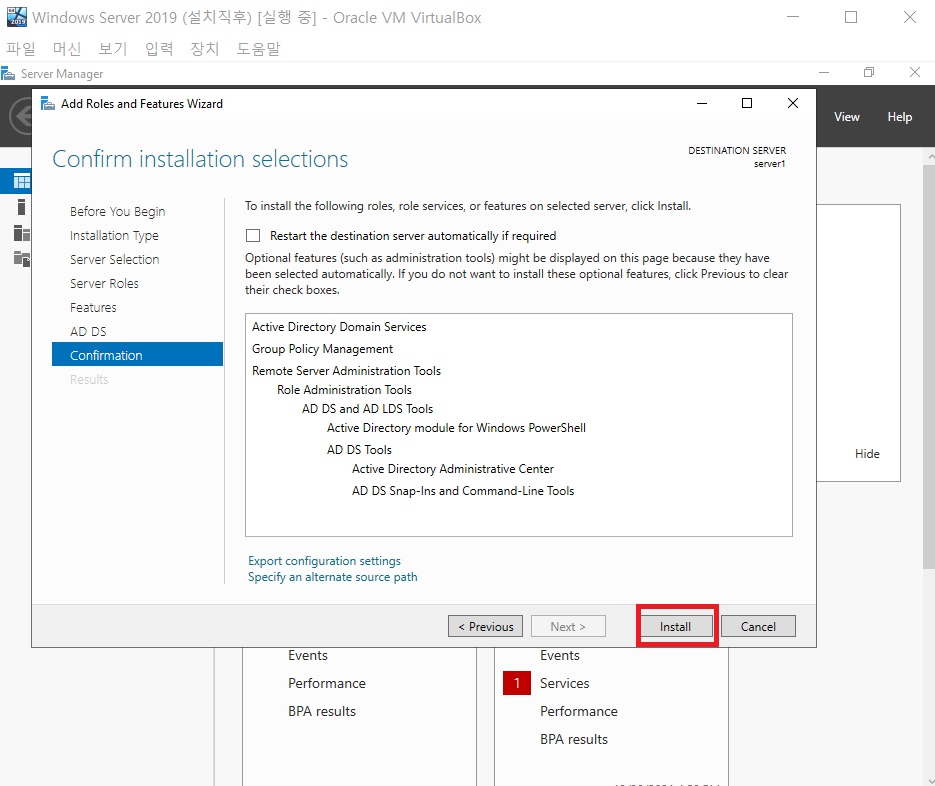
Task: Click the Server Manager vertical scrollbar
Action: pyautogui.click(x=929, y=366)
